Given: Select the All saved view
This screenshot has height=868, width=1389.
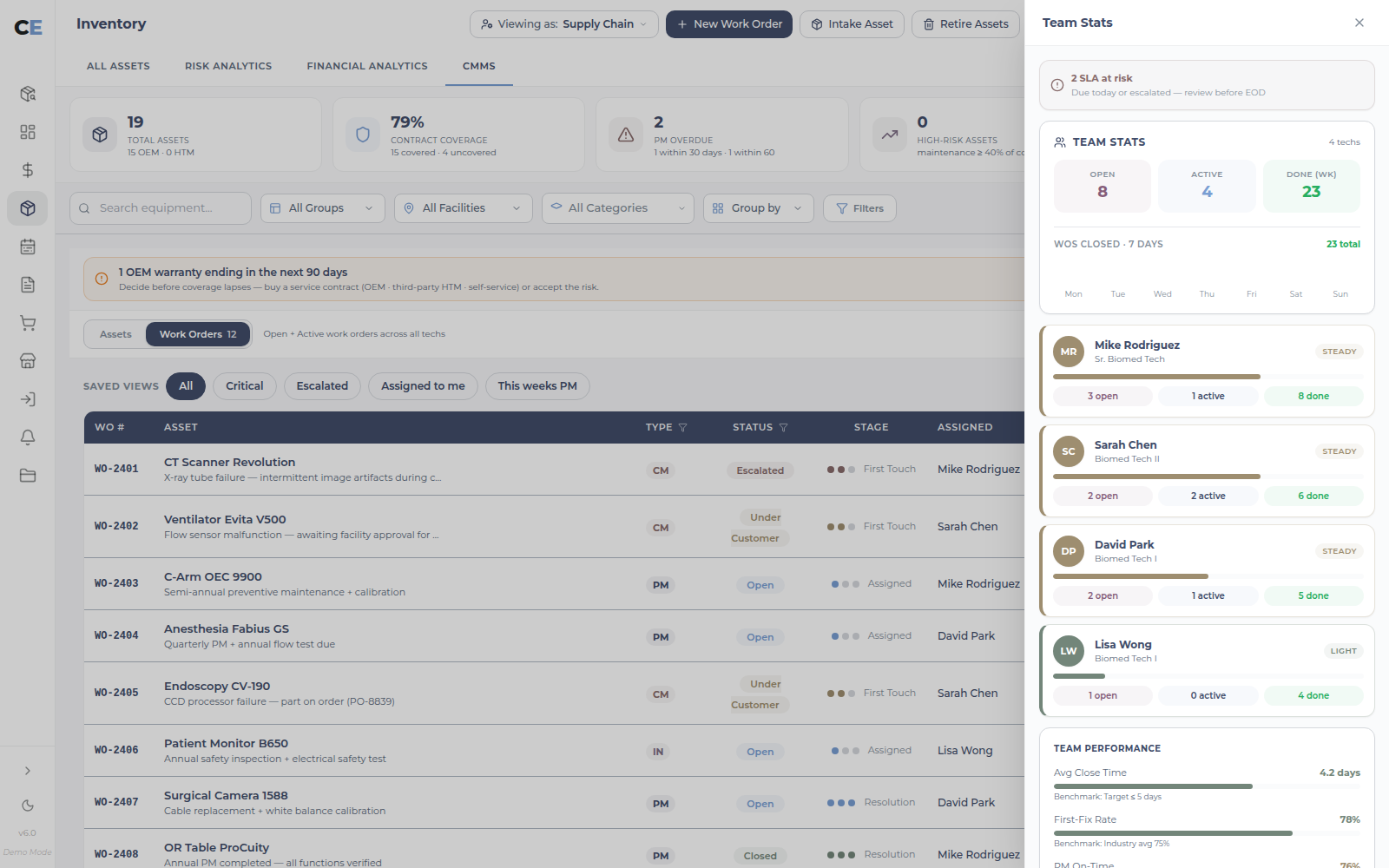Looking at the screenshot, I should (186, 386).
